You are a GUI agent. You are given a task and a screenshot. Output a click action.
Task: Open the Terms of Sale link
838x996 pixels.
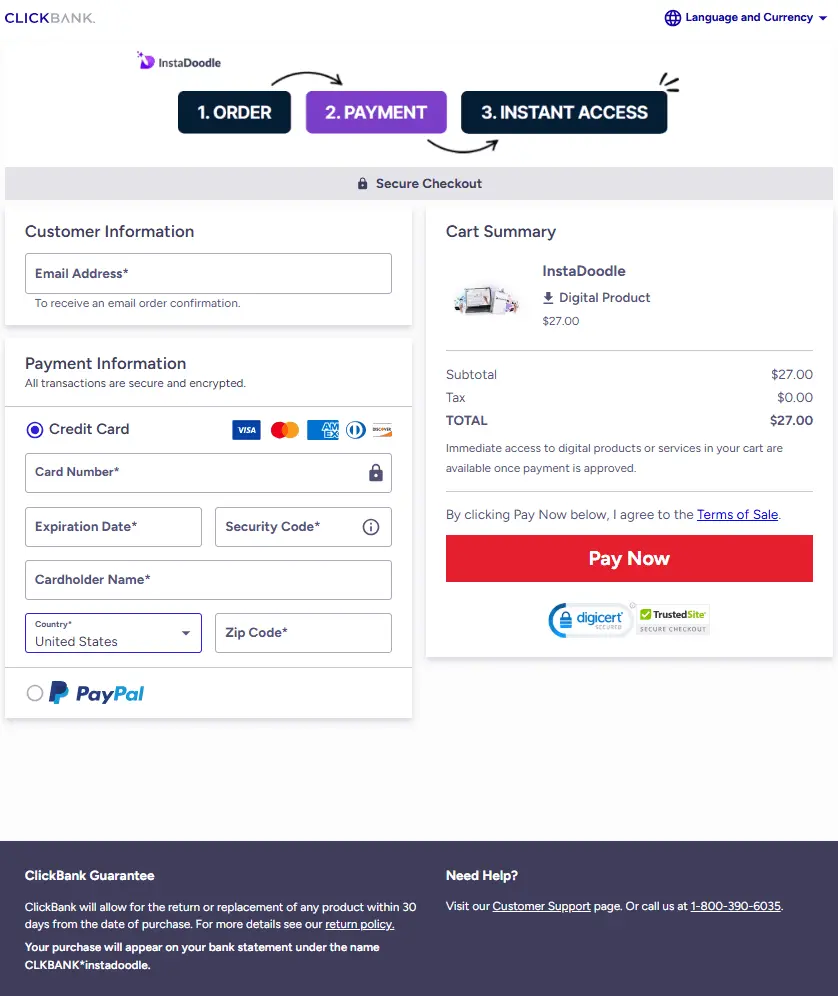tap(737, 514)
